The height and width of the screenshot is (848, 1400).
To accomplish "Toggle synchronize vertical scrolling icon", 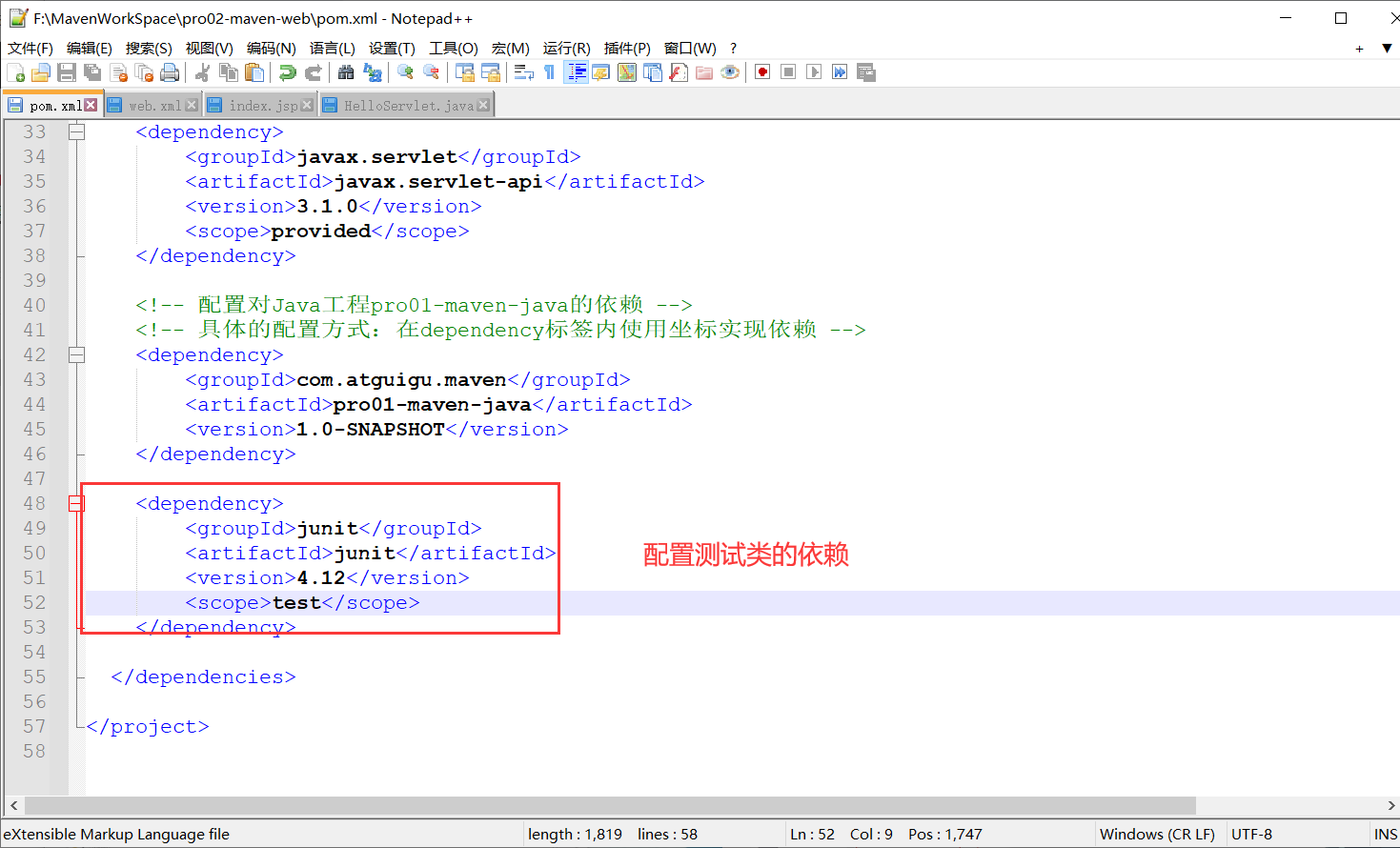I will coord(465,72).
